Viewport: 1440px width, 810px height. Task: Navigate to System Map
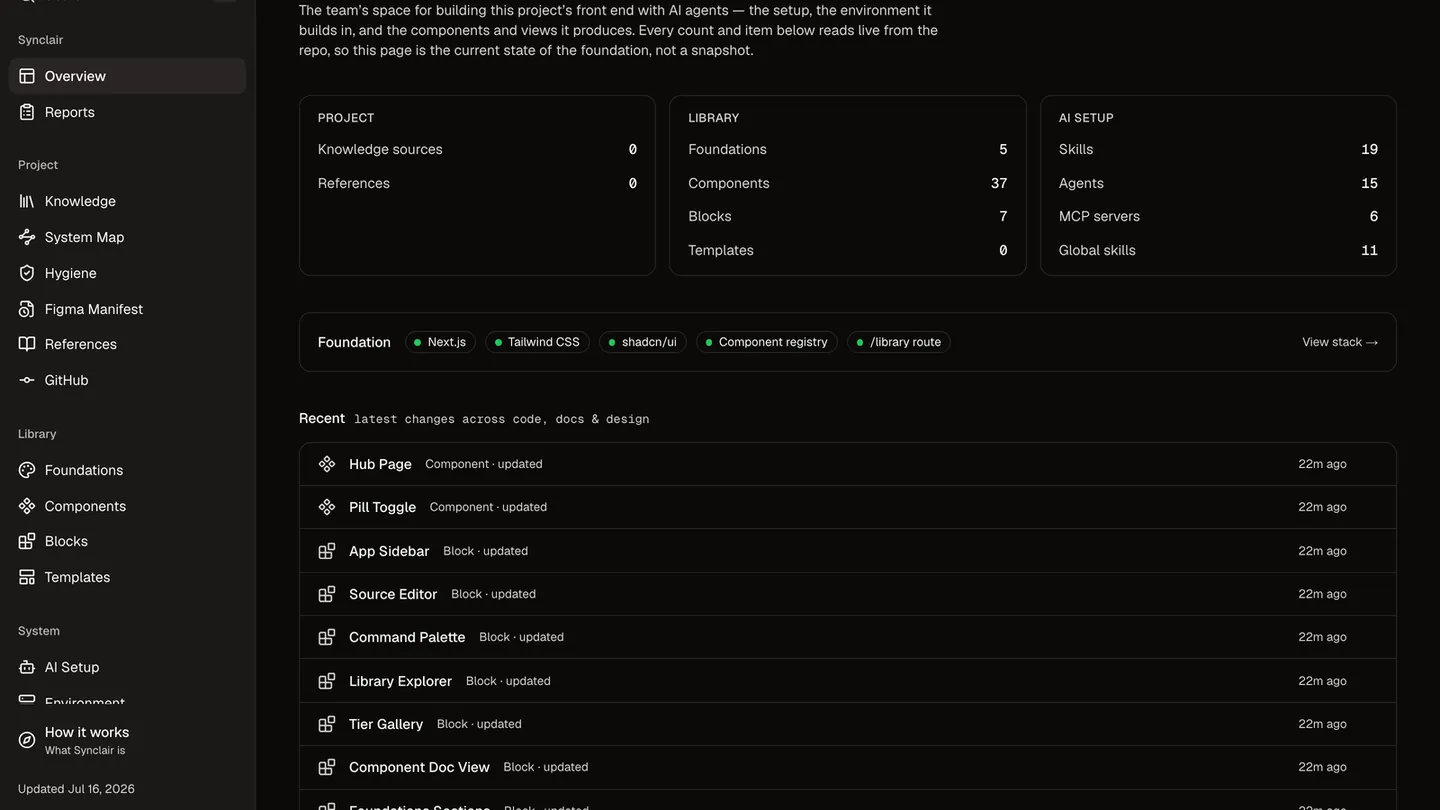click(x=127, y=237)
